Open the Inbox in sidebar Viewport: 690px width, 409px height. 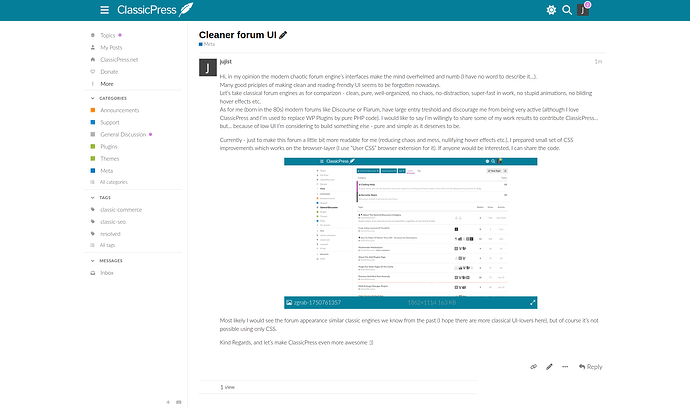(106, 273)
